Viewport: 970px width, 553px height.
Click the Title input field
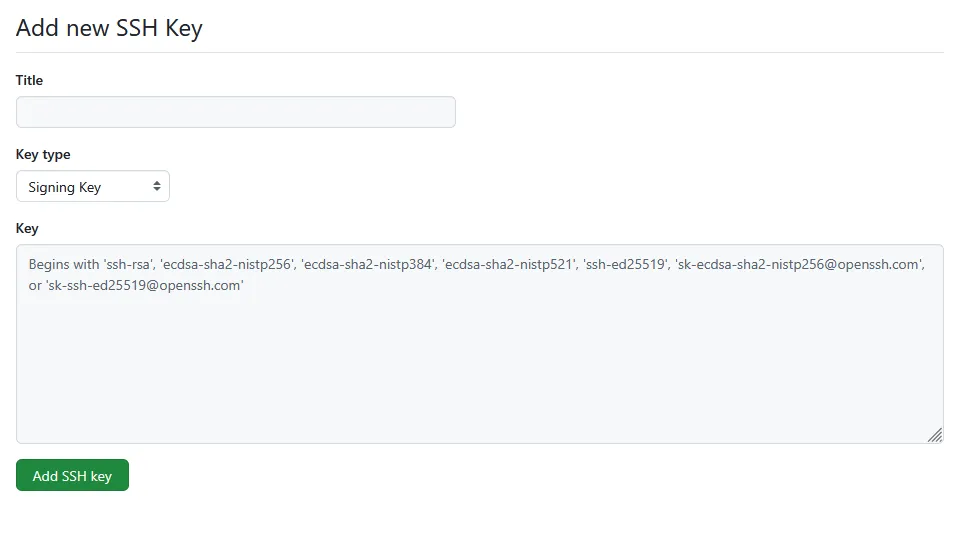point(235,112)
